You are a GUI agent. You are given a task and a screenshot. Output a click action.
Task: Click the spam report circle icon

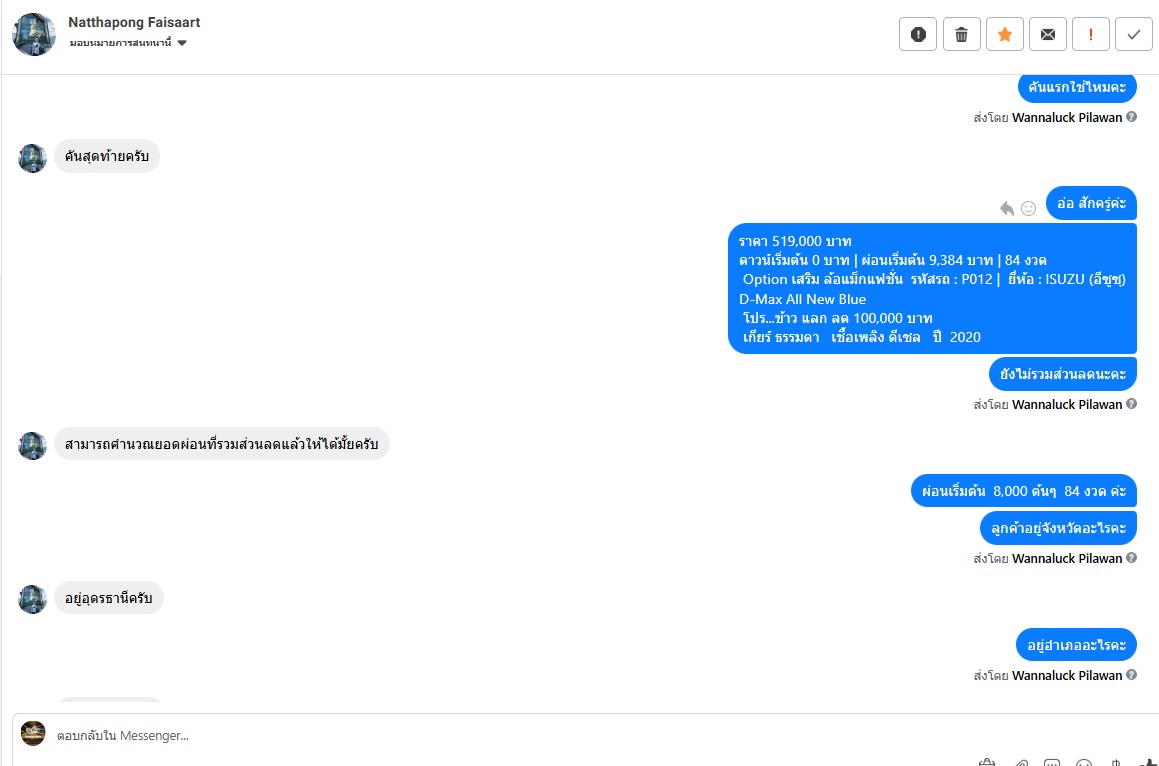pyautogui.click(x=918, y=34)
